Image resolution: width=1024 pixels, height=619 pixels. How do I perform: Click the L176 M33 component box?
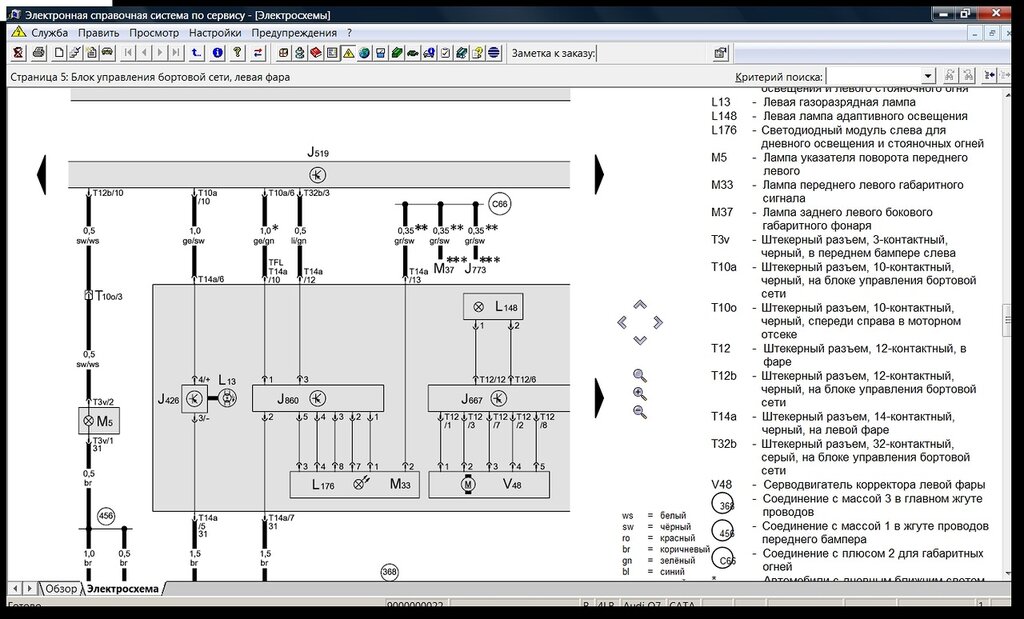coord(355,484)
